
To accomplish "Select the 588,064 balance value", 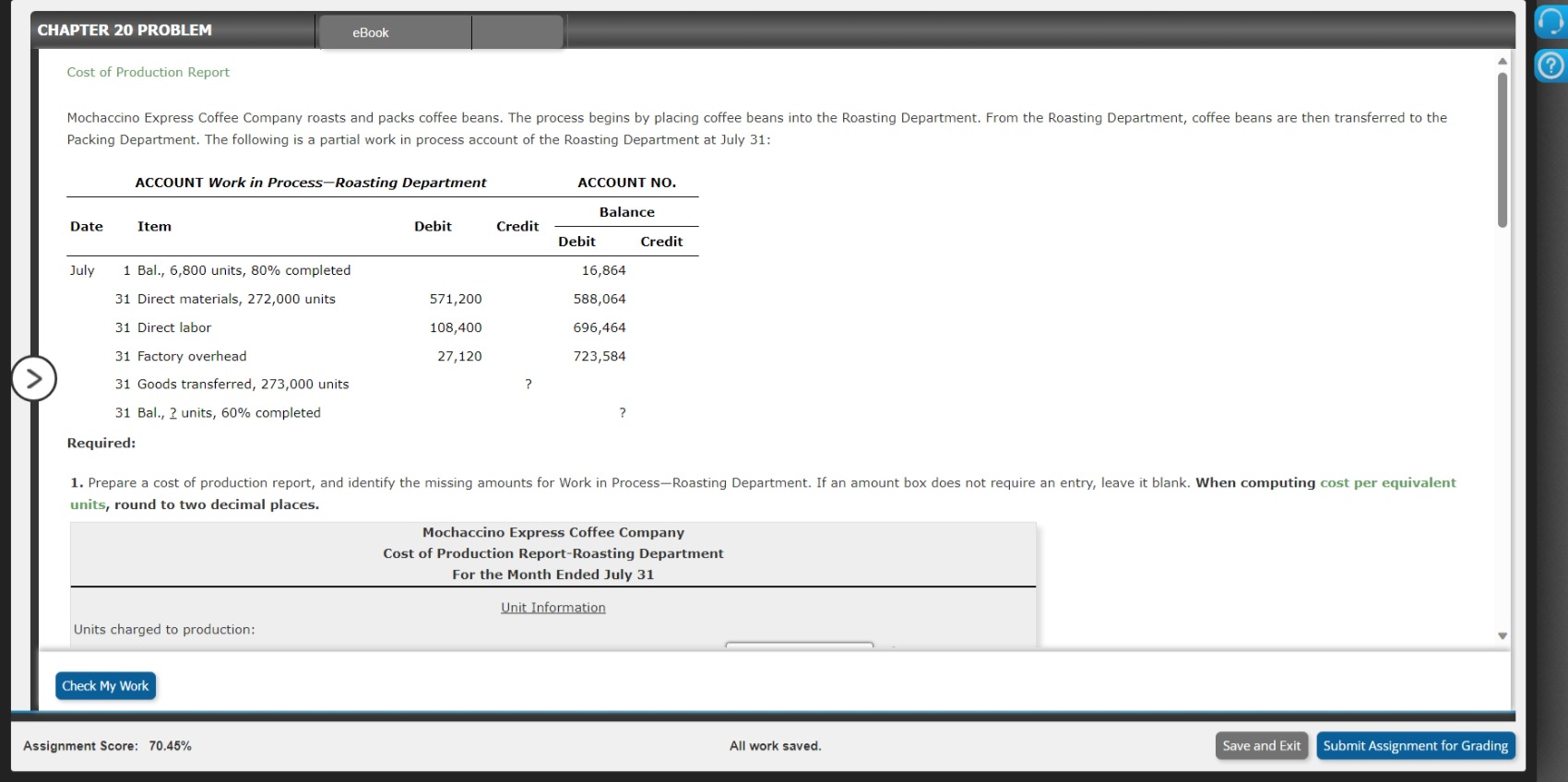I will coord(600,299).
